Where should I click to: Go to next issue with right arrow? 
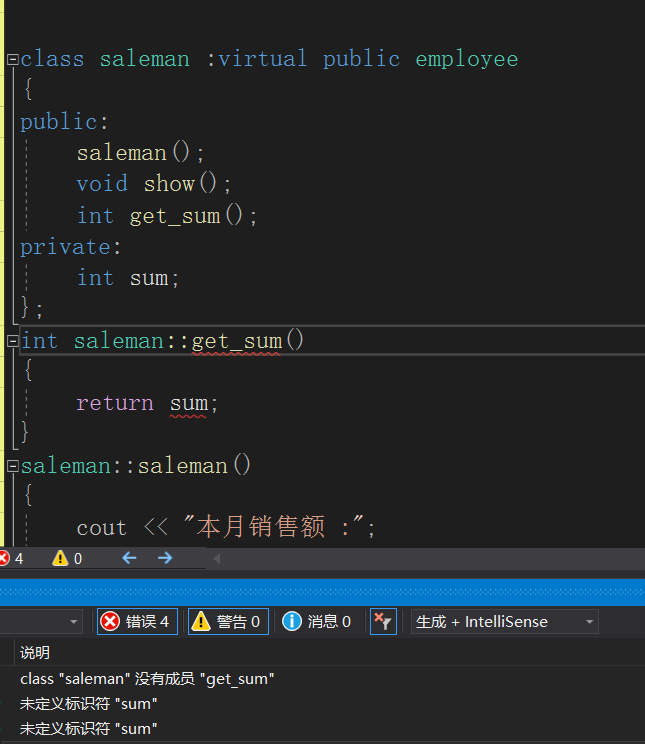click(165, 558)
